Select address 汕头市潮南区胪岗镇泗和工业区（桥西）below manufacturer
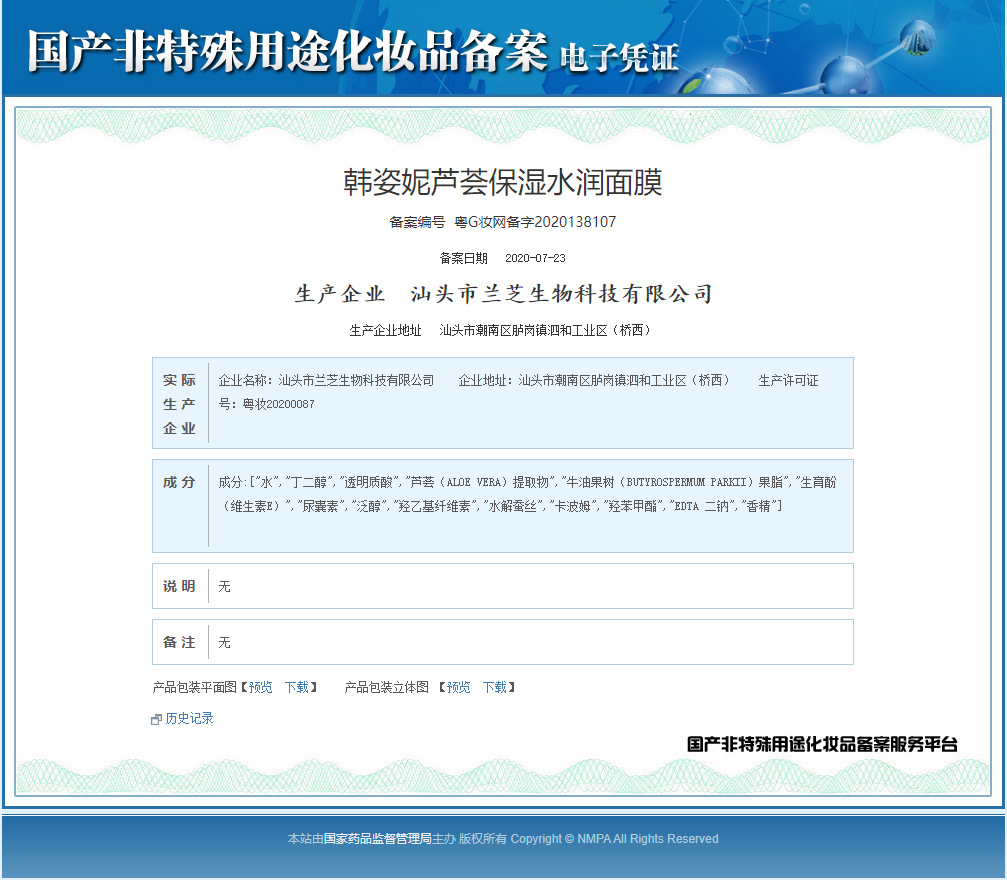The width and height of the screenshot is (1007, 880). pos(547,330)
